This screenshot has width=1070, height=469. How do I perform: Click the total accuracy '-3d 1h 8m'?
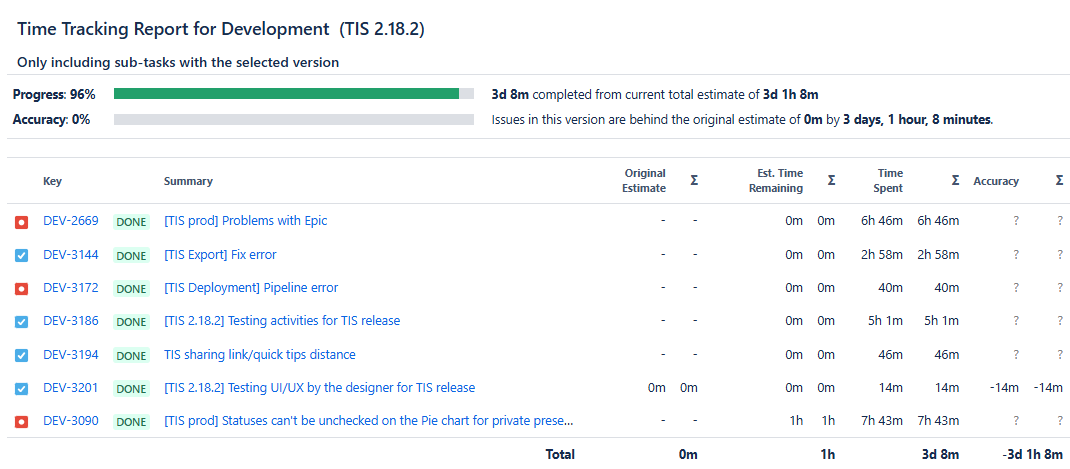(x=1032, y=454)
